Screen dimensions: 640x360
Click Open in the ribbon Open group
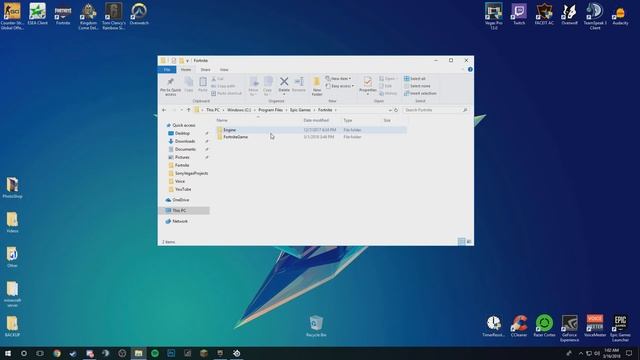pos(387,78)
